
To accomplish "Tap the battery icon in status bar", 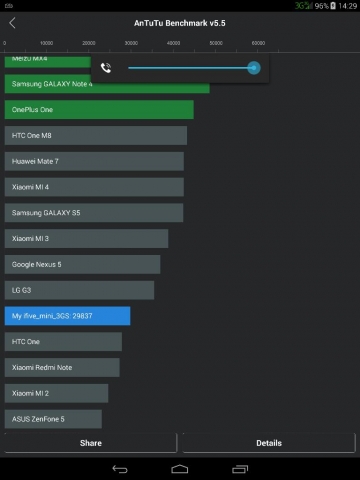I will [333, 6].
